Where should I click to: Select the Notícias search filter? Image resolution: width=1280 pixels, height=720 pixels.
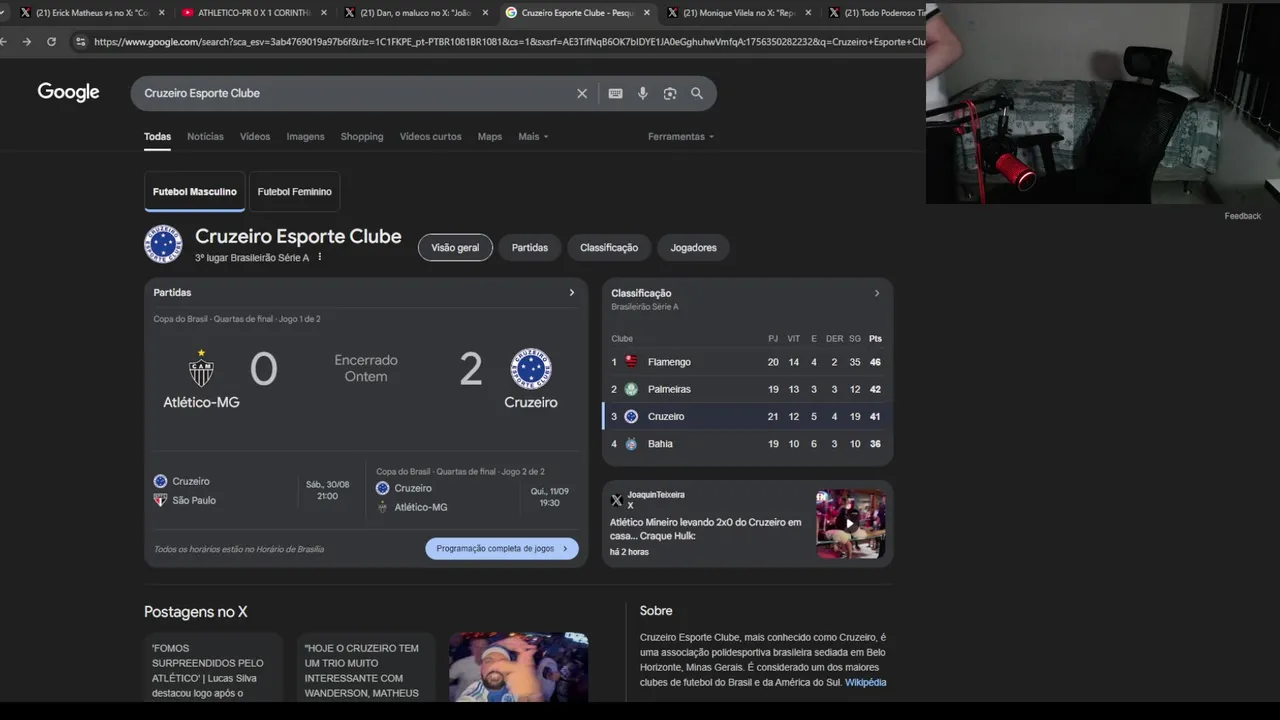205,136
